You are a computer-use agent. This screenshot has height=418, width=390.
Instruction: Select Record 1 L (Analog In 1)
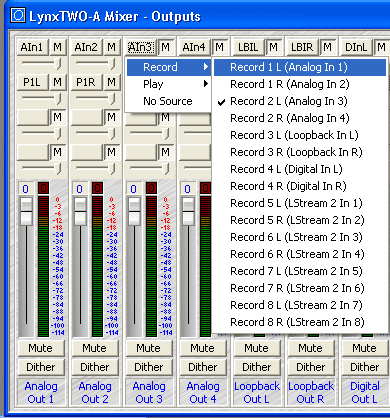(300, 67)
